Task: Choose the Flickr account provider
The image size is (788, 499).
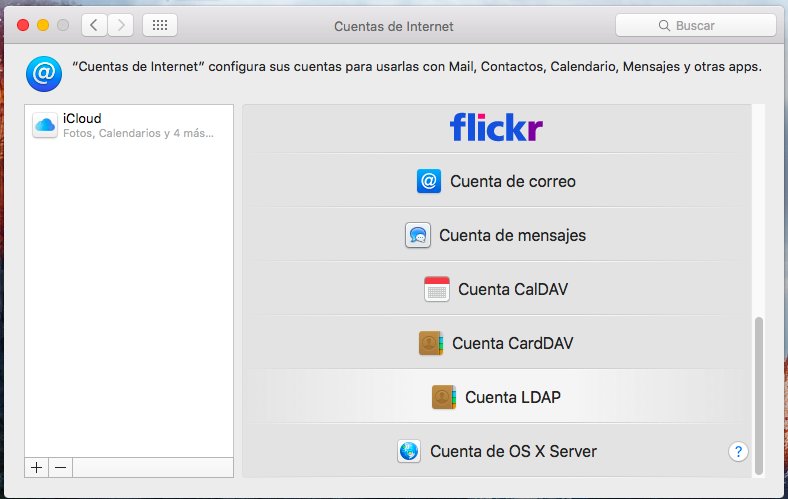Action: tap(496, 127)
